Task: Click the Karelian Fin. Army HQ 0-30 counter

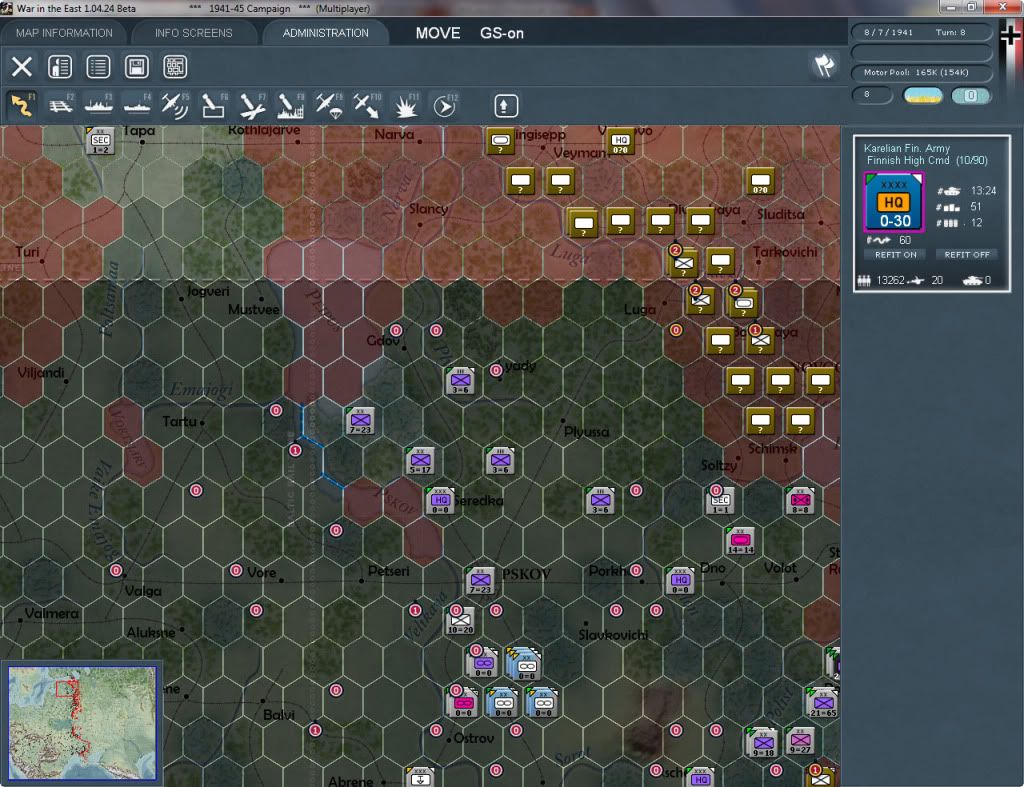Action: pyautogui.click(x=893, y=202)
